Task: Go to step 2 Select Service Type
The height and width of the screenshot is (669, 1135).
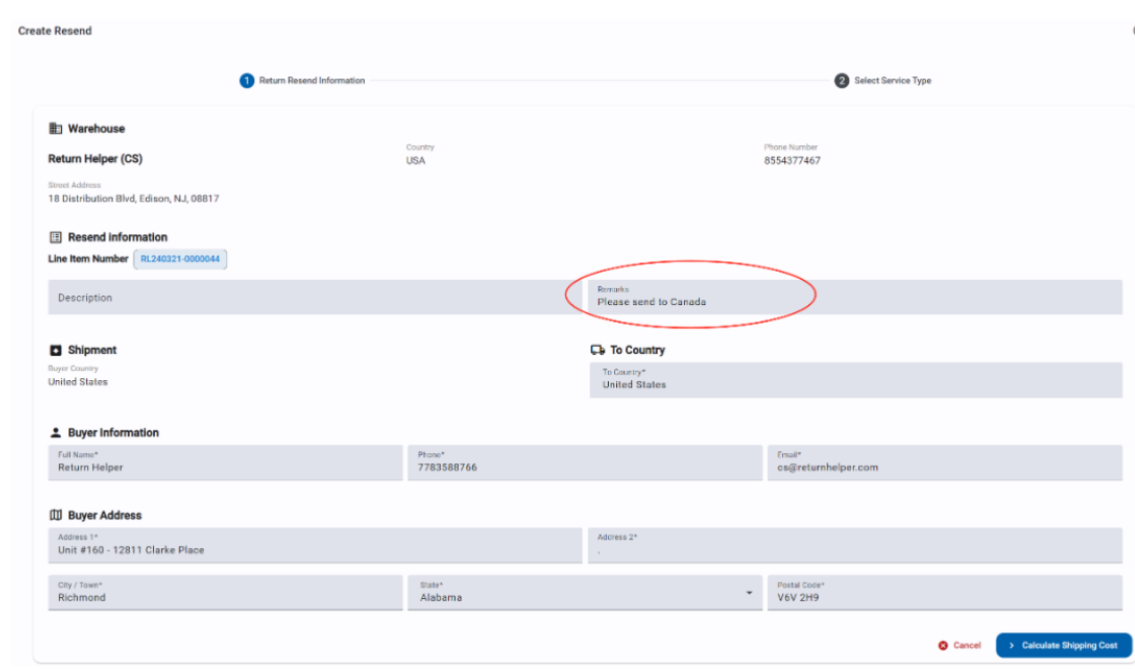Action: (883, 81)
